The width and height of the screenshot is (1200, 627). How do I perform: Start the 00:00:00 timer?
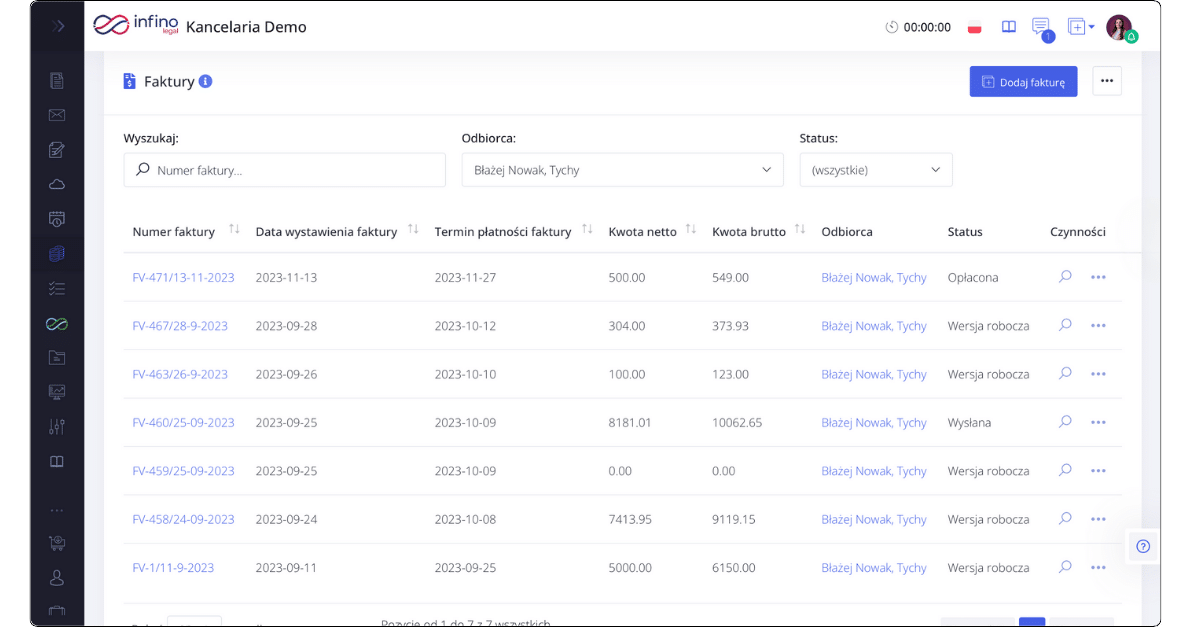pyautogui.click(x=918, y=27)
